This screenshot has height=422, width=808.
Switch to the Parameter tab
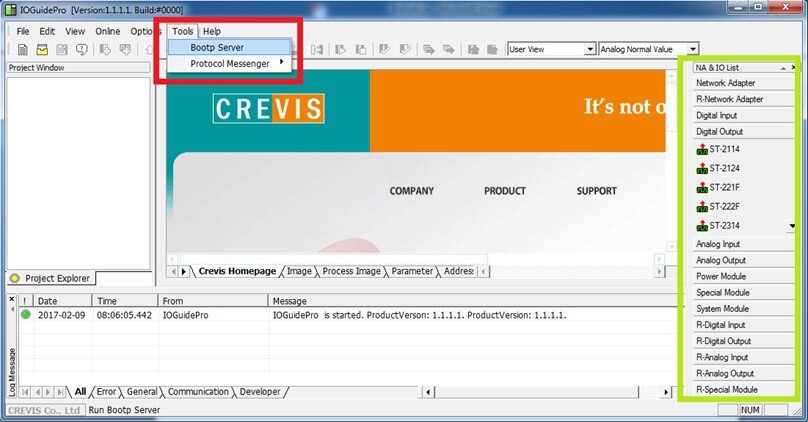point(412,271)
